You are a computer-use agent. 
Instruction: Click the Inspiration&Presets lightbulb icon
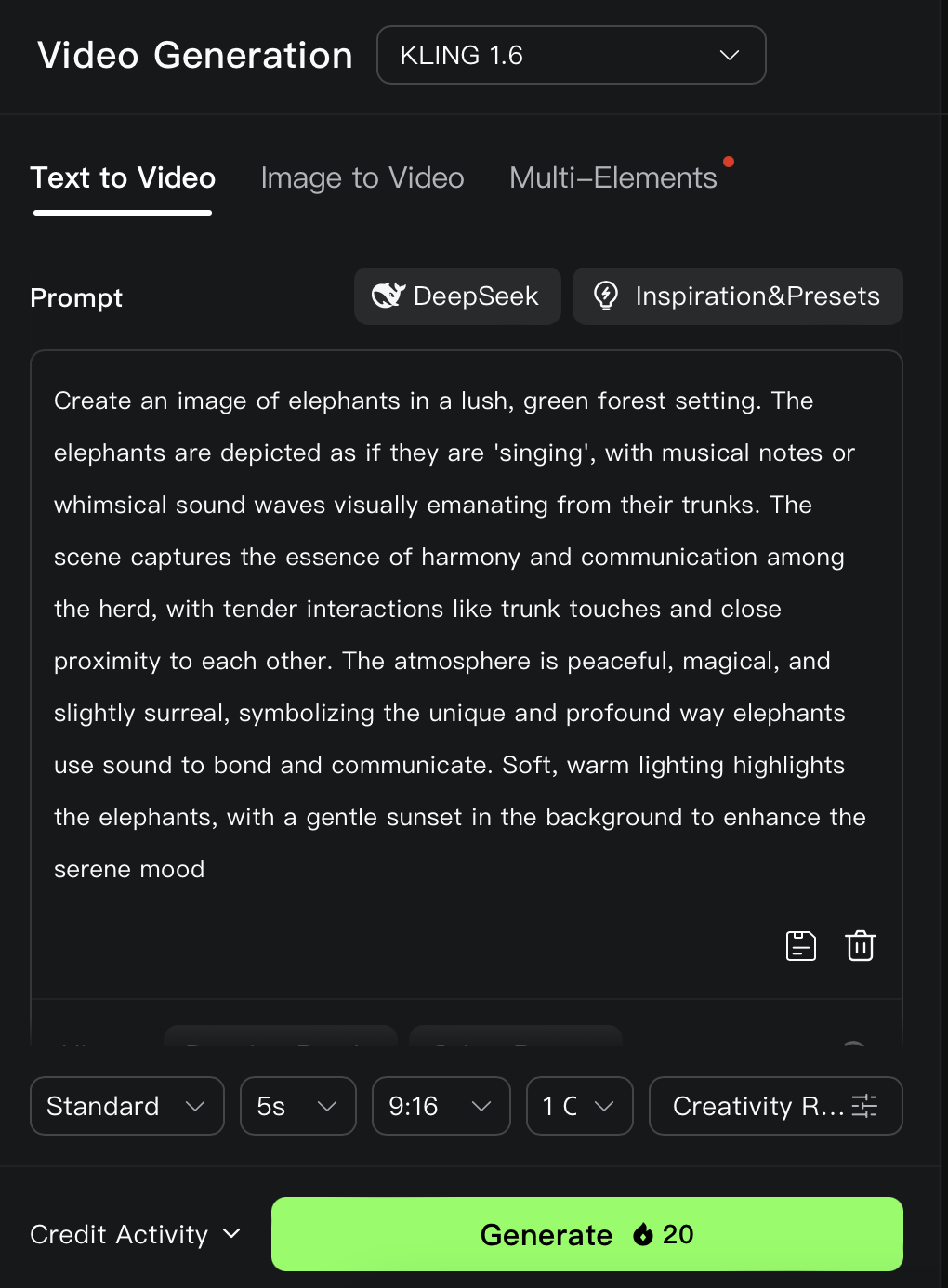(x=606, y=296)
